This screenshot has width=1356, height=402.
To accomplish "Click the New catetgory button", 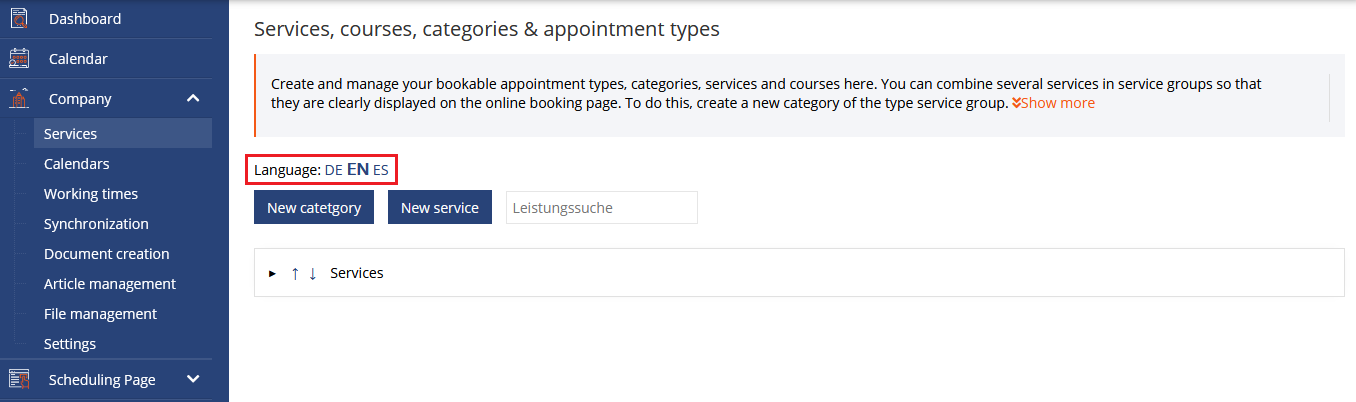I will pyautogui.click(x=314, y=207).
